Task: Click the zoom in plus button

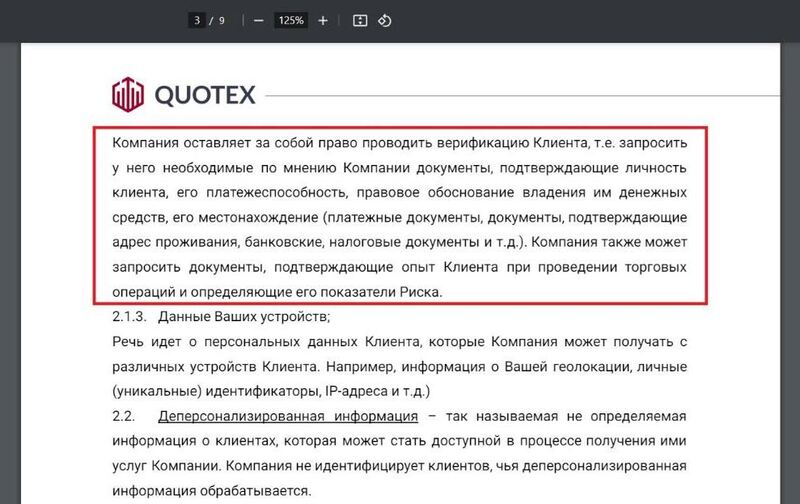Action: pyautogui.click(x=322, y=21)
